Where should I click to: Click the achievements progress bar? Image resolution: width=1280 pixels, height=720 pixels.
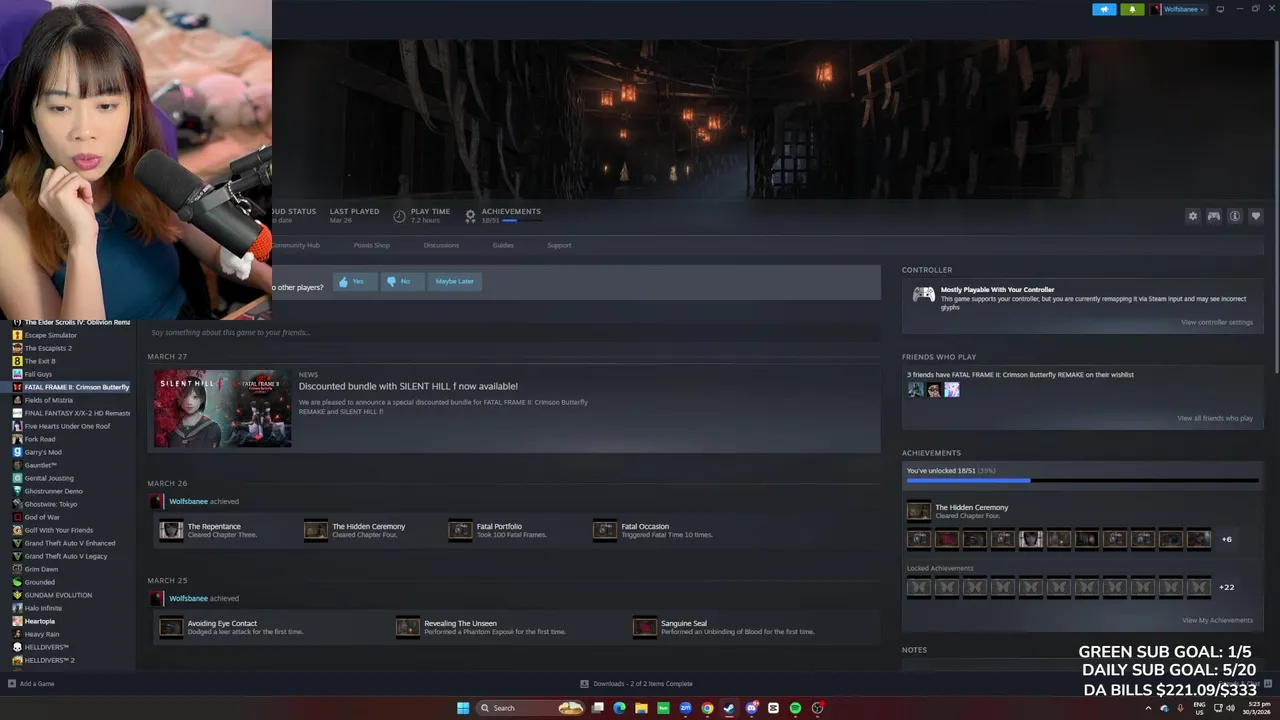coord(1082,481)
